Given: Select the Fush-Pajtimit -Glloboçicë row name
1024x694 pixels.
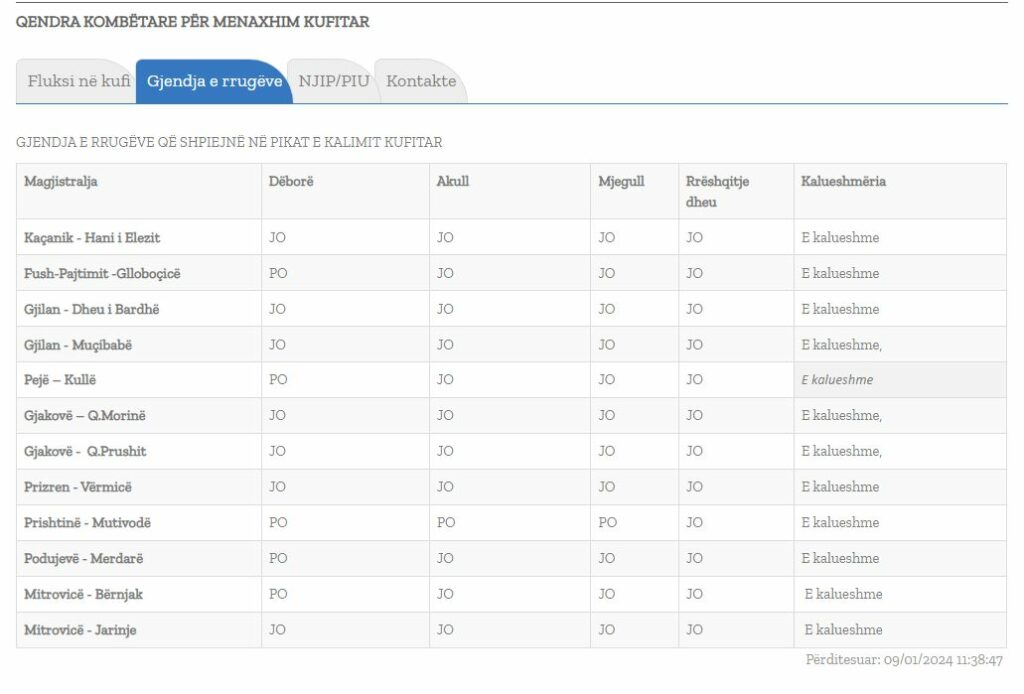Looking at the screenshot, I should (x=102, y=273).
